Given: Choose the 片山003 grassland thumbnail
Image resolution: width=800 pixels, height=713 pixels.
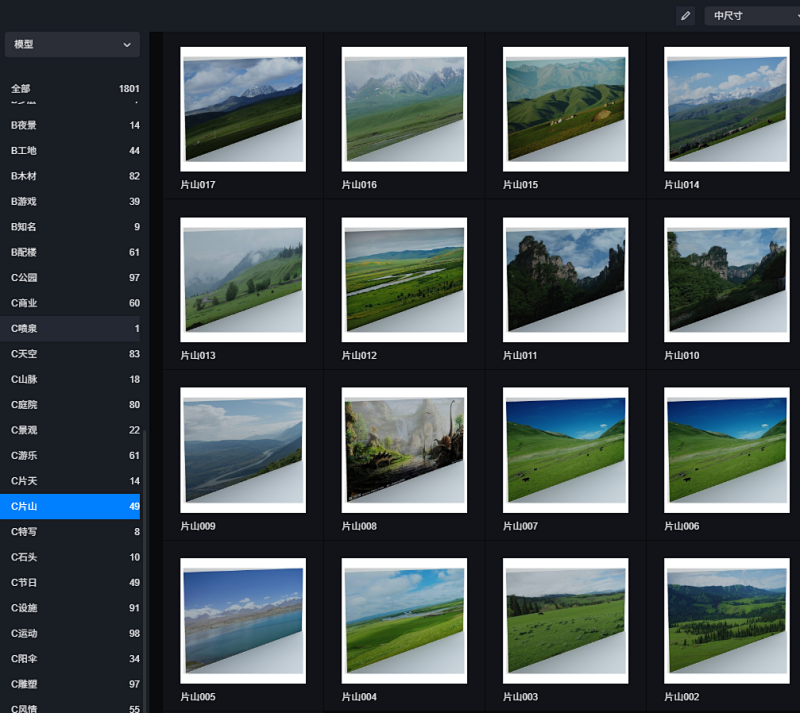Looking at the screenshot, I should pos(565,621).
